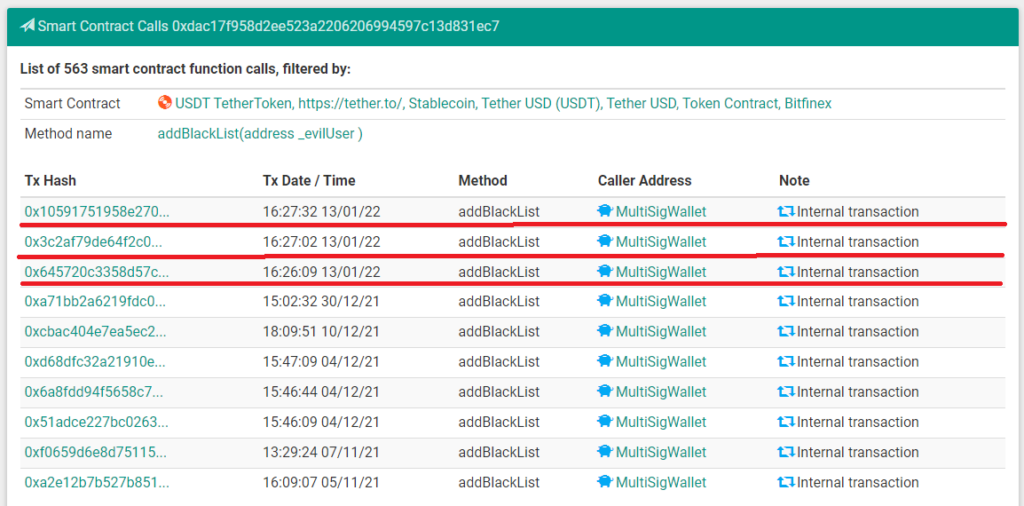
Task: Click the Smart Contract Calls header title
Action: pyautogui.click(x=268, y=26)
